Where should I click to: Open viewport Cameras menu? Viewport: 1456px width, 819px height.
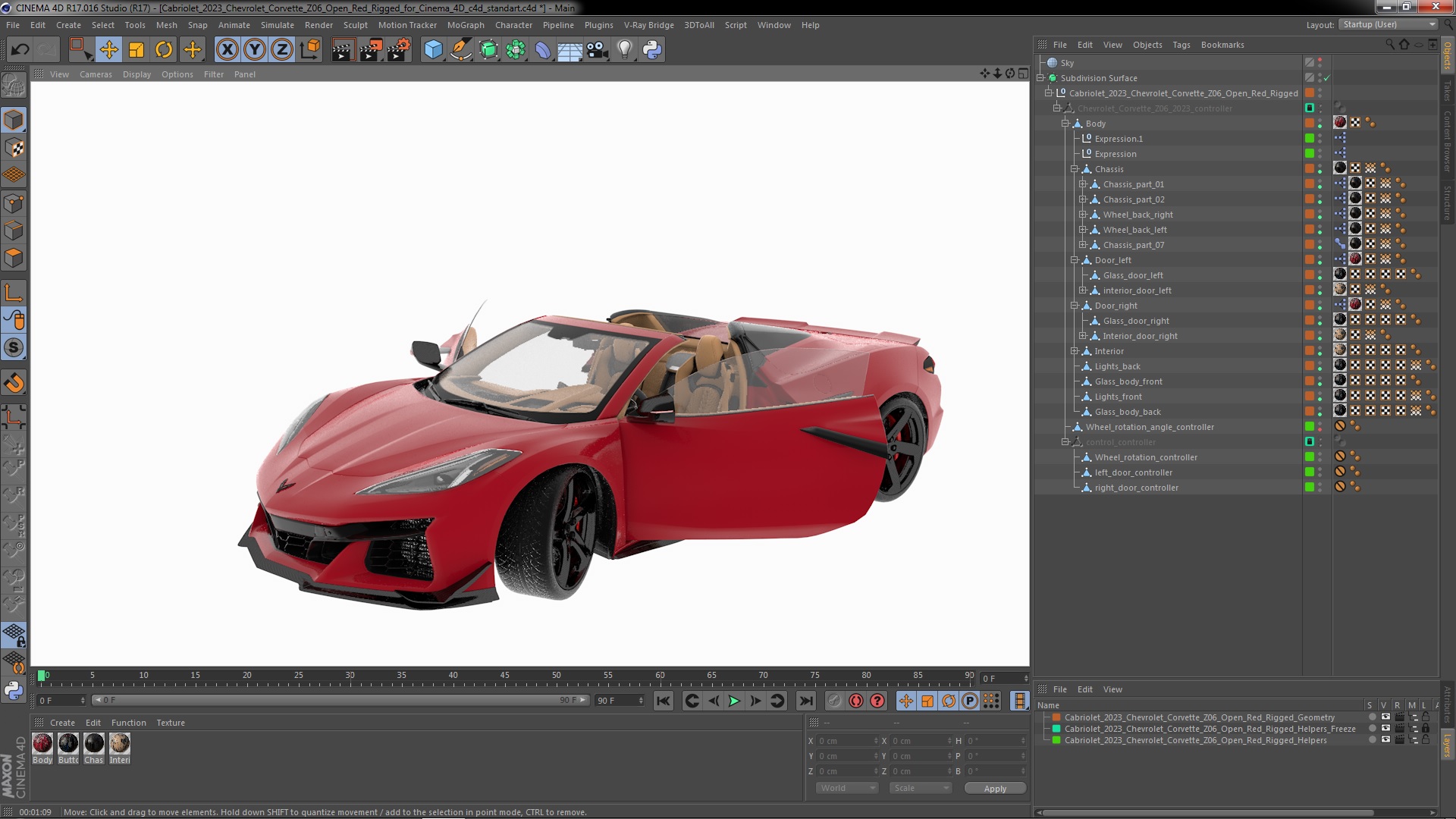click(96, 74)
